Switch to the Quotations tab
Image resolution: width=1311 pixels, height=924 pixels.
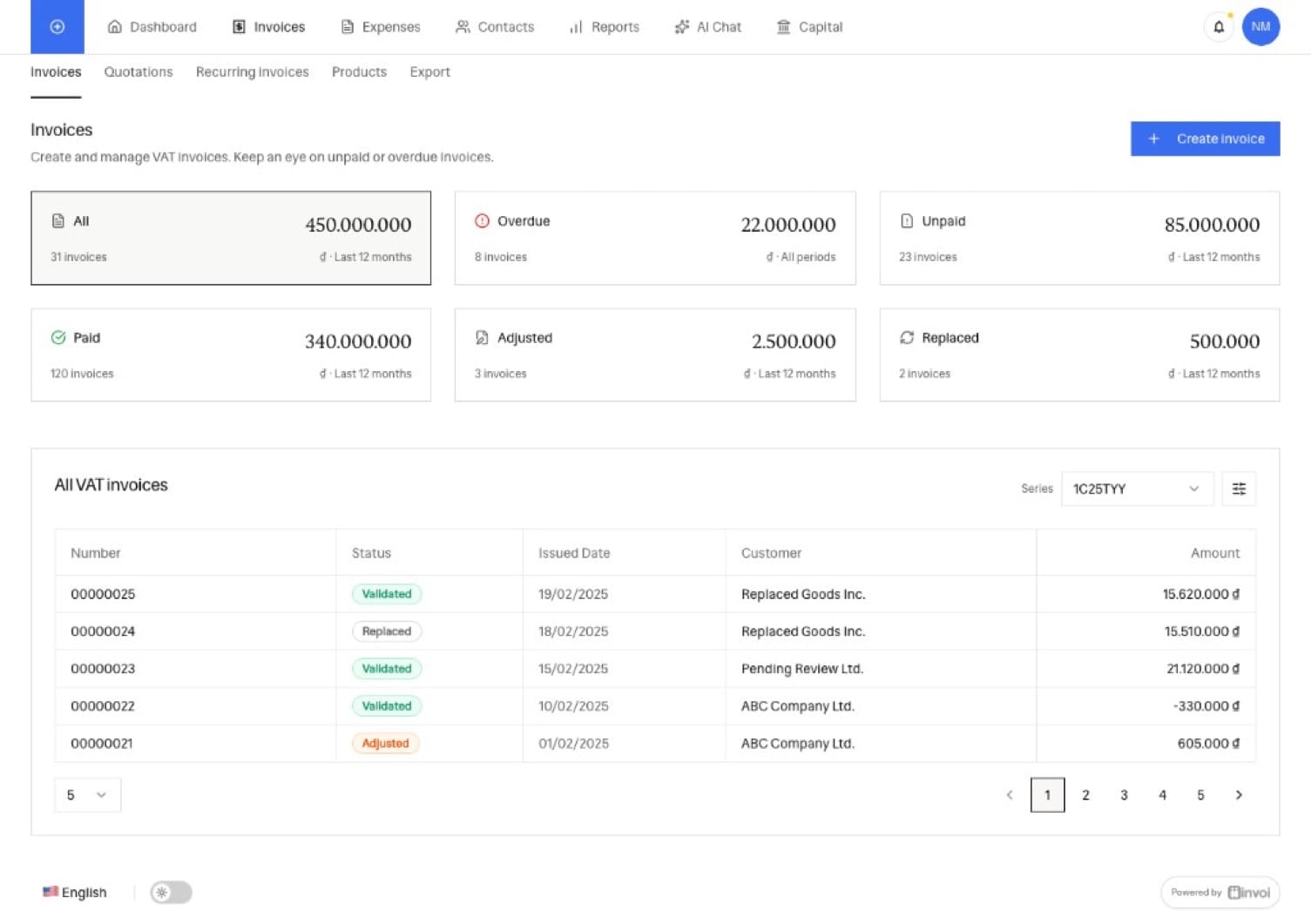(x=139, y=72)
